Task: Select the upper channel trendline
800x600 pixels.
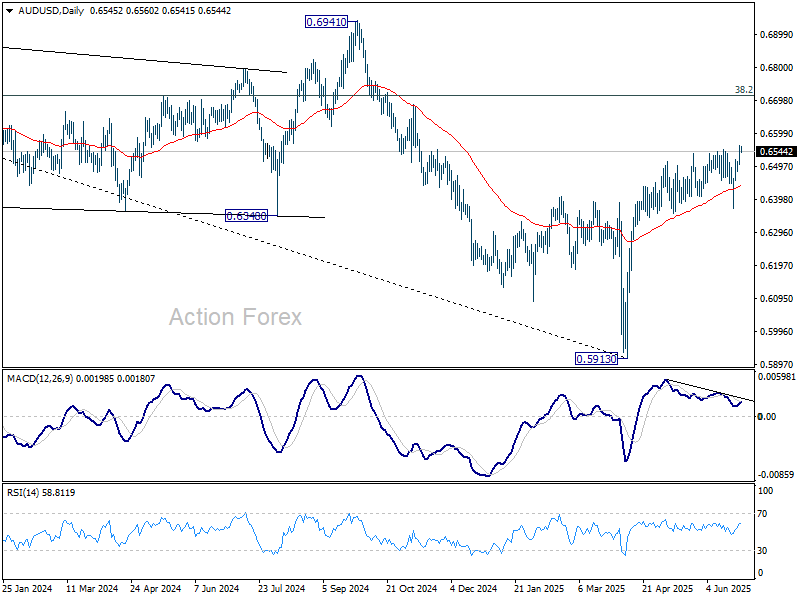Action: [x=145, y=60]
